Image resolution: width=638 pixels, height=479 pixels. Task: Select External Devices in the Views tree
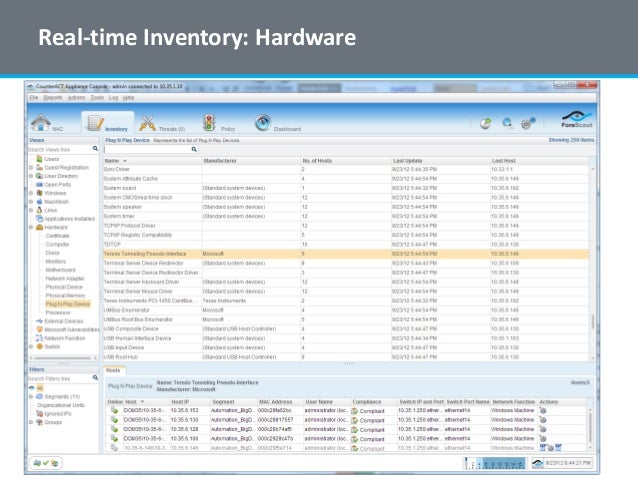pyautogui.click(x=63, y=322)
